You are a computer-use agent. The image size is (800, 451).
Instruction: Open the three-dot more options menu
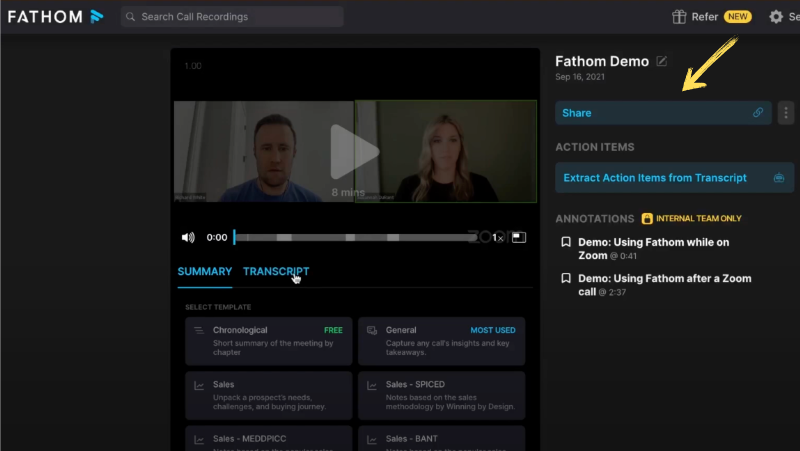click(786, 113)
